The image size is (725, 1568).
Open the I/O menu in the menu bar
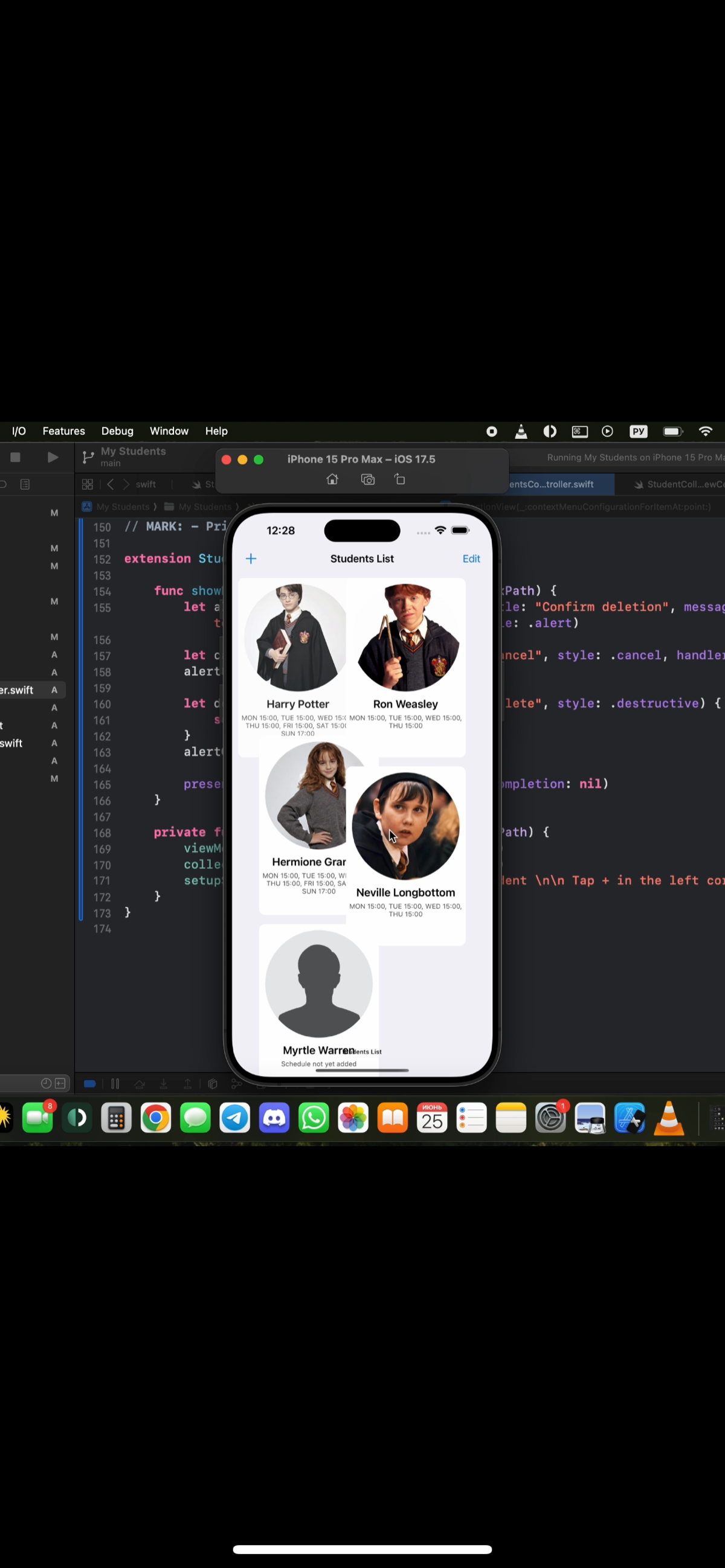pyautogui.click(x=19, y=431)
